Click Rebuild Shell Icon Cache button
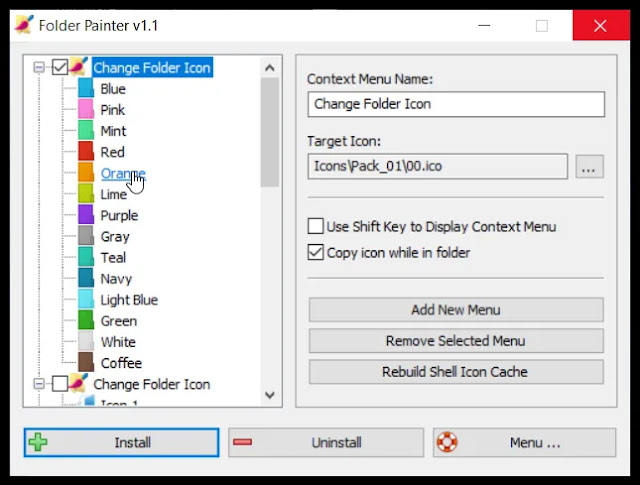The height and width of the screenshot is (485, 640). coord(456,372)
